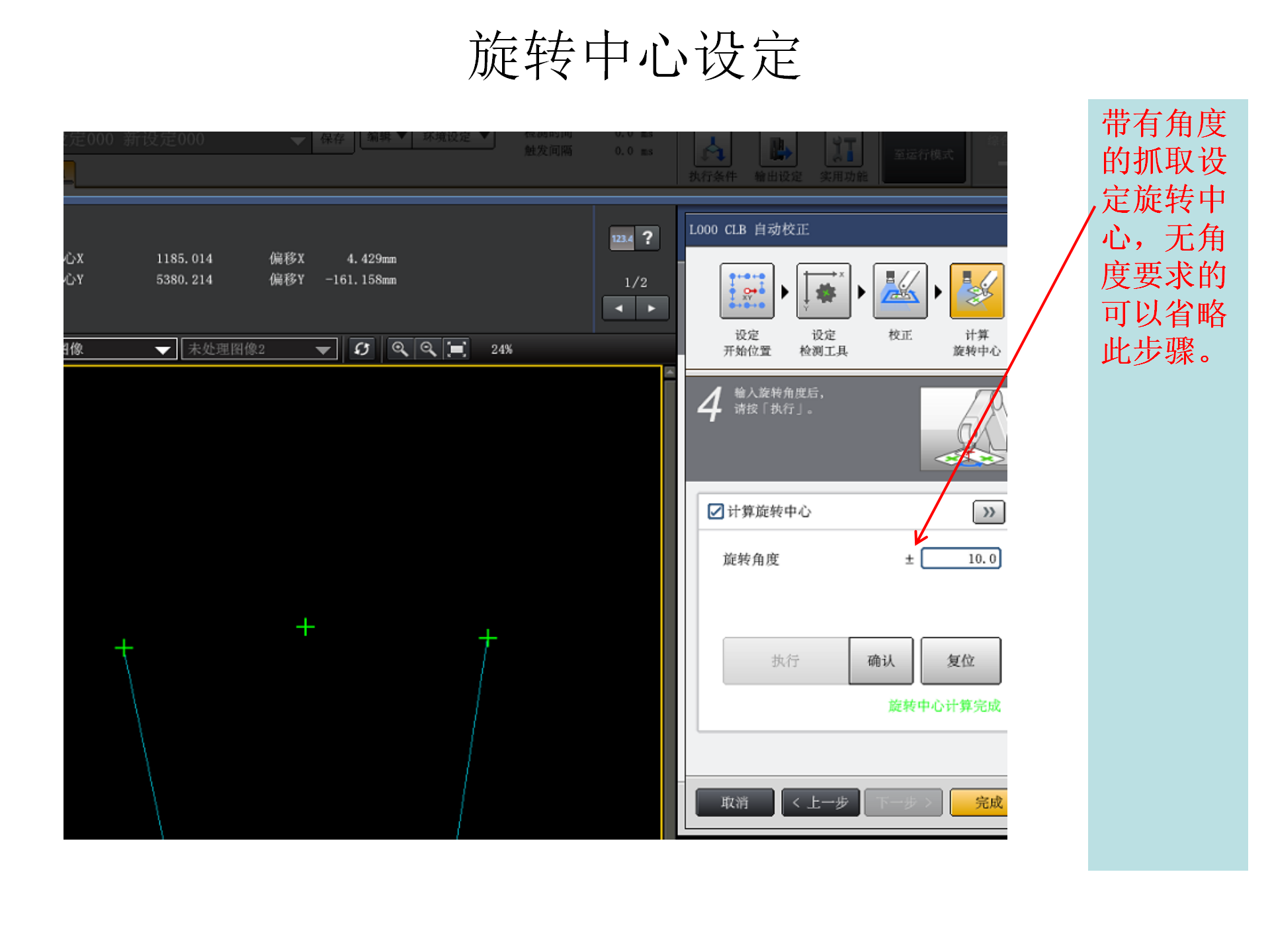Select the 计算旋转中心 step icon
The height and width of the screenshot is (952, 1270).
977,291
